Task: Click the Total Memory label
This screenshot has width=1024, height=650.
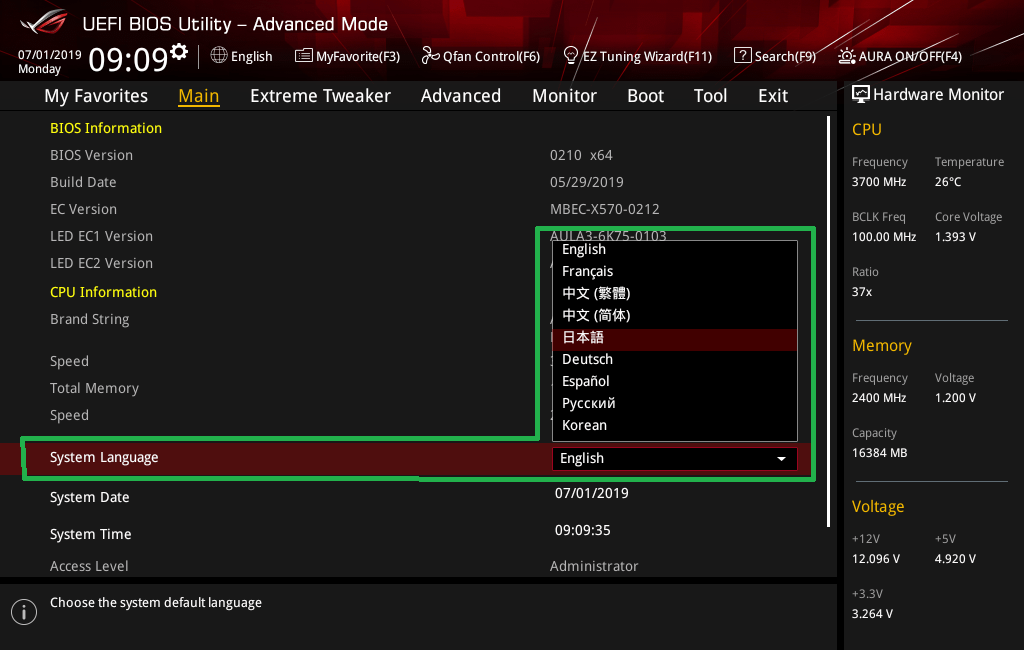Action: point(95,389)
